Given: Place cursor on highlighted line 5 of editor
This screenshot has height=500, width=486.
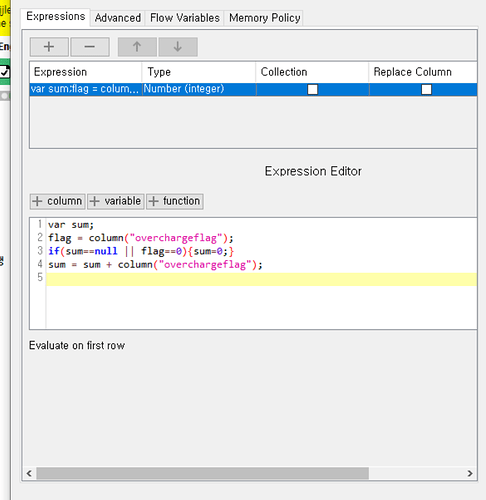Looking at the screenshot, I should [x=261, y=279].
